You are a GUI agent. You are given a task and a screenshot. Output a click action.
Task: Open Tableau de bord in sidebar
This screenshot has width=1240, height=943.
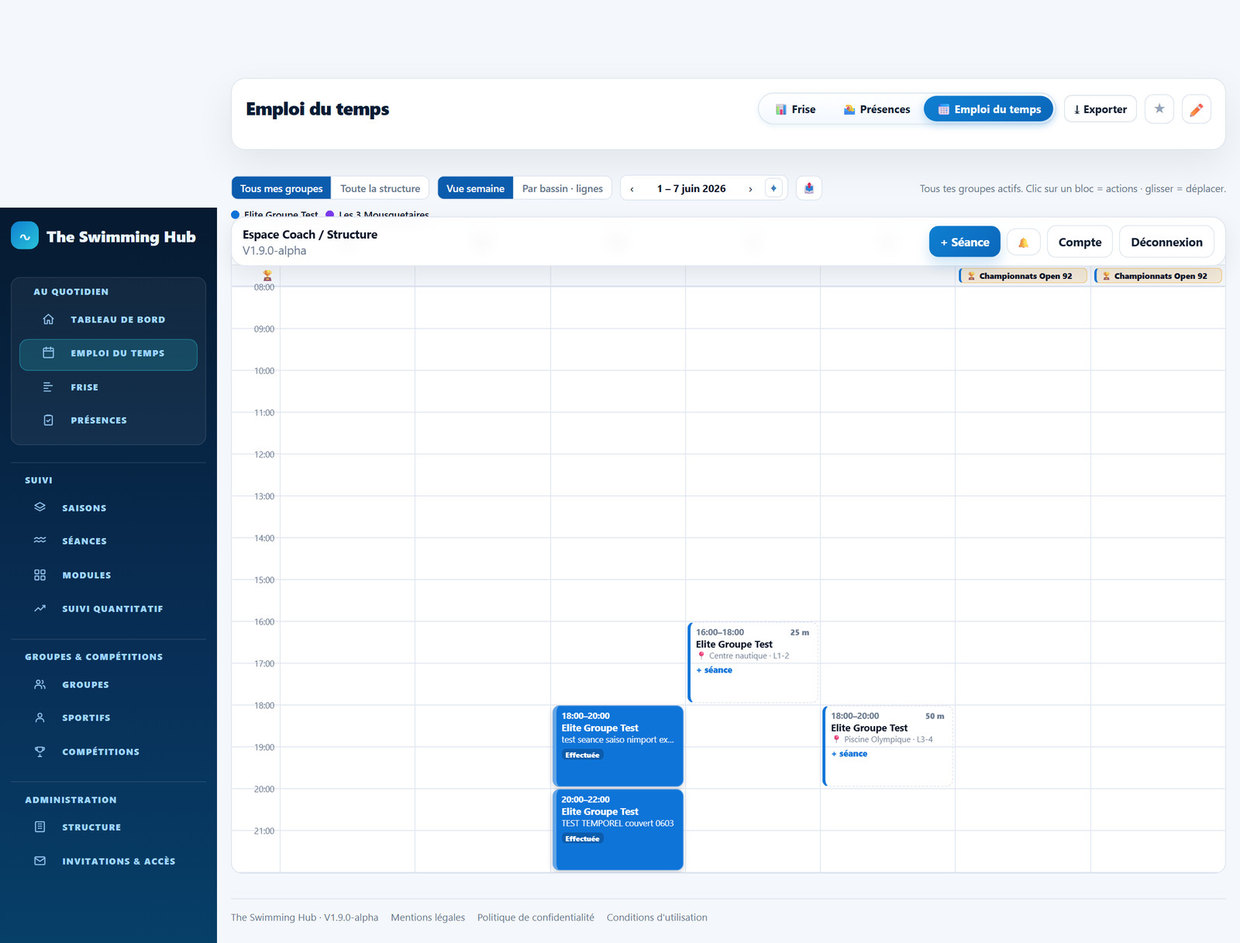[x=108, y=320]
